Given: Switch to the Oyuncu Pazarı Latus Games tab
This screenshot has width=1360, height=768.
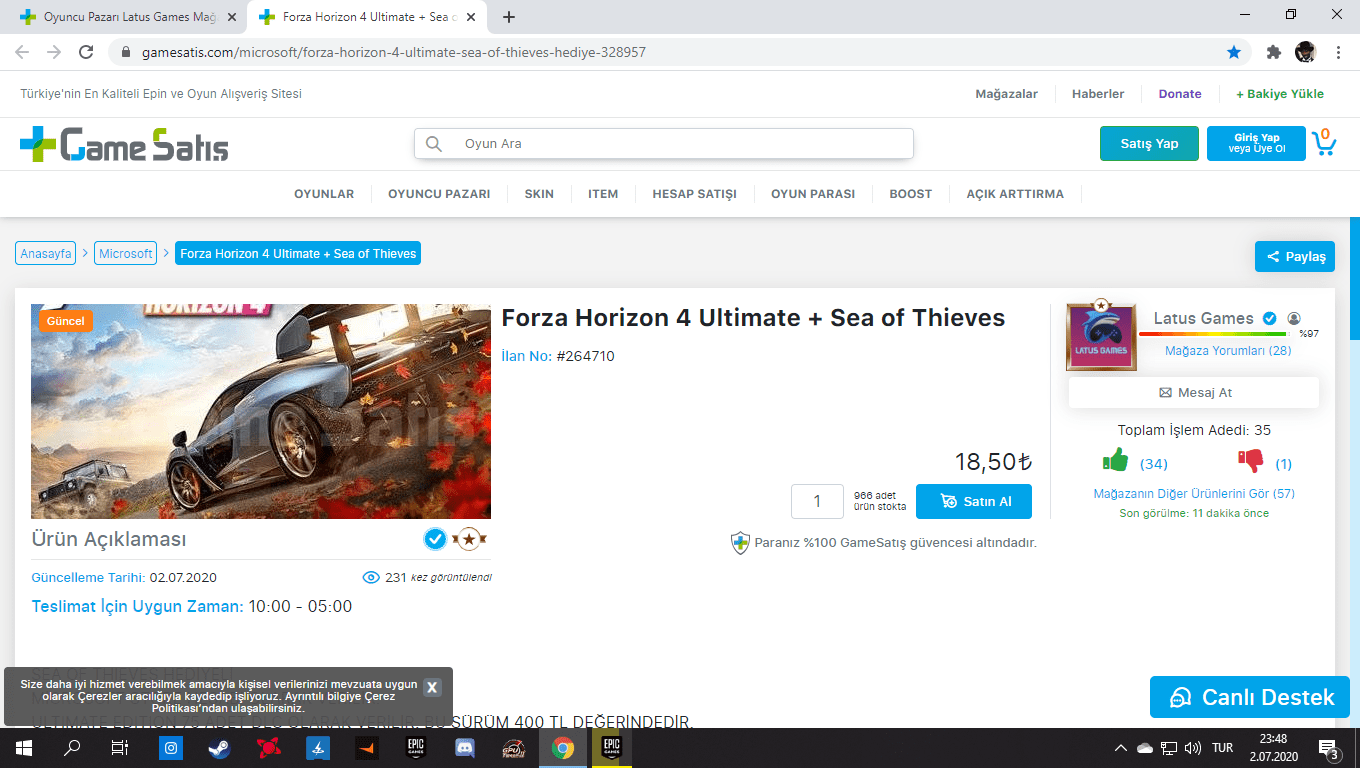Looking at the screenshot, I should tap(128, 17).
